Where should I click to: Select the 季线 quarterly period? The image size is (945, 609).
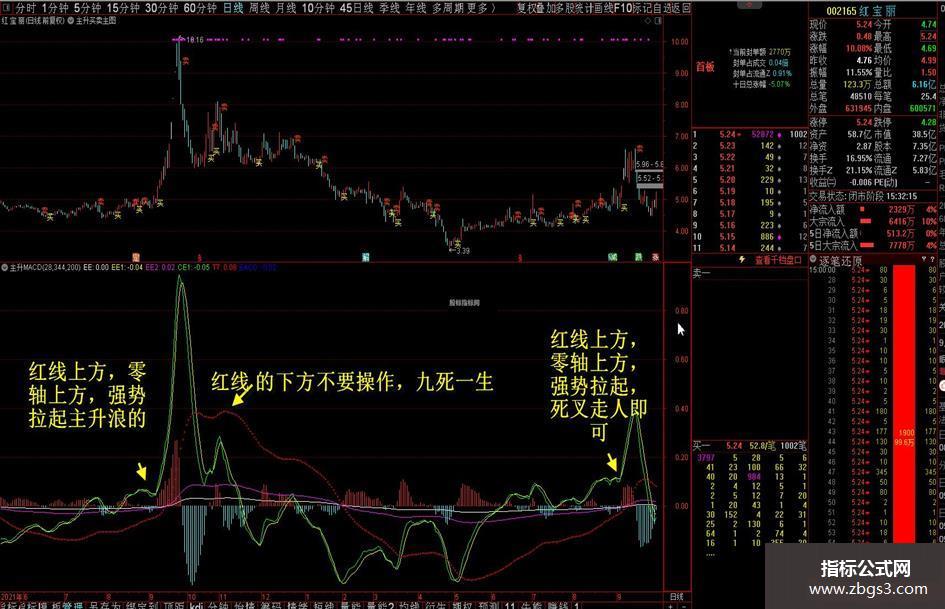389,8
